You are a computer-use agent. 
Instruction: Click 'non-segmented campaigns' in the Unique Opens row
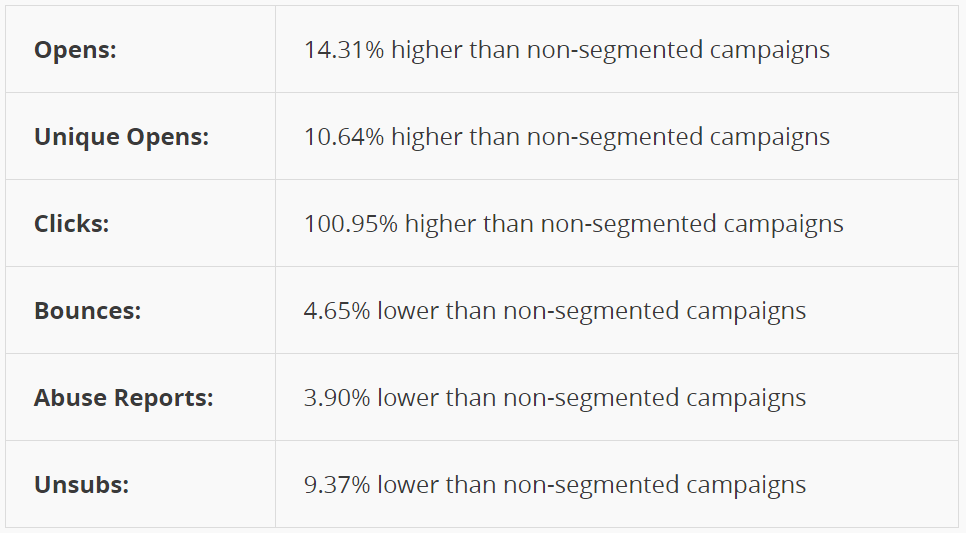678,137
